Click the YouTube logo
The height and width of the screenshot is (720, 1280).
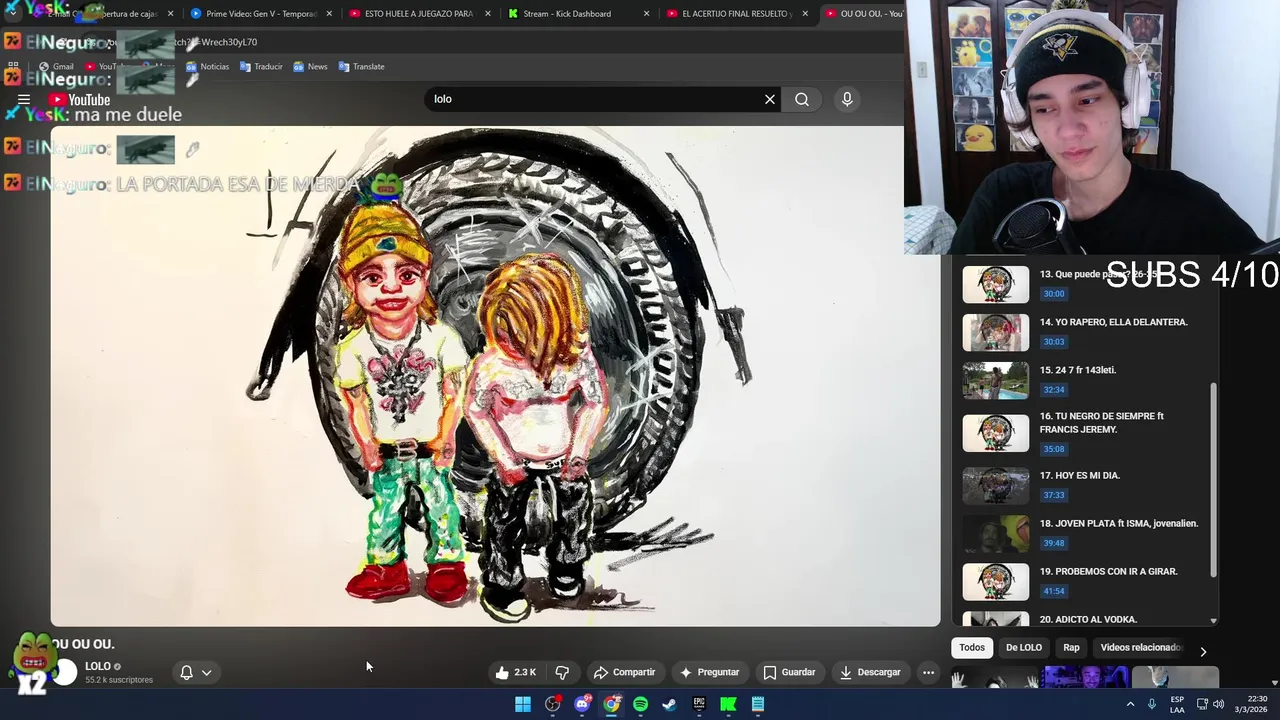click(79, 99)
